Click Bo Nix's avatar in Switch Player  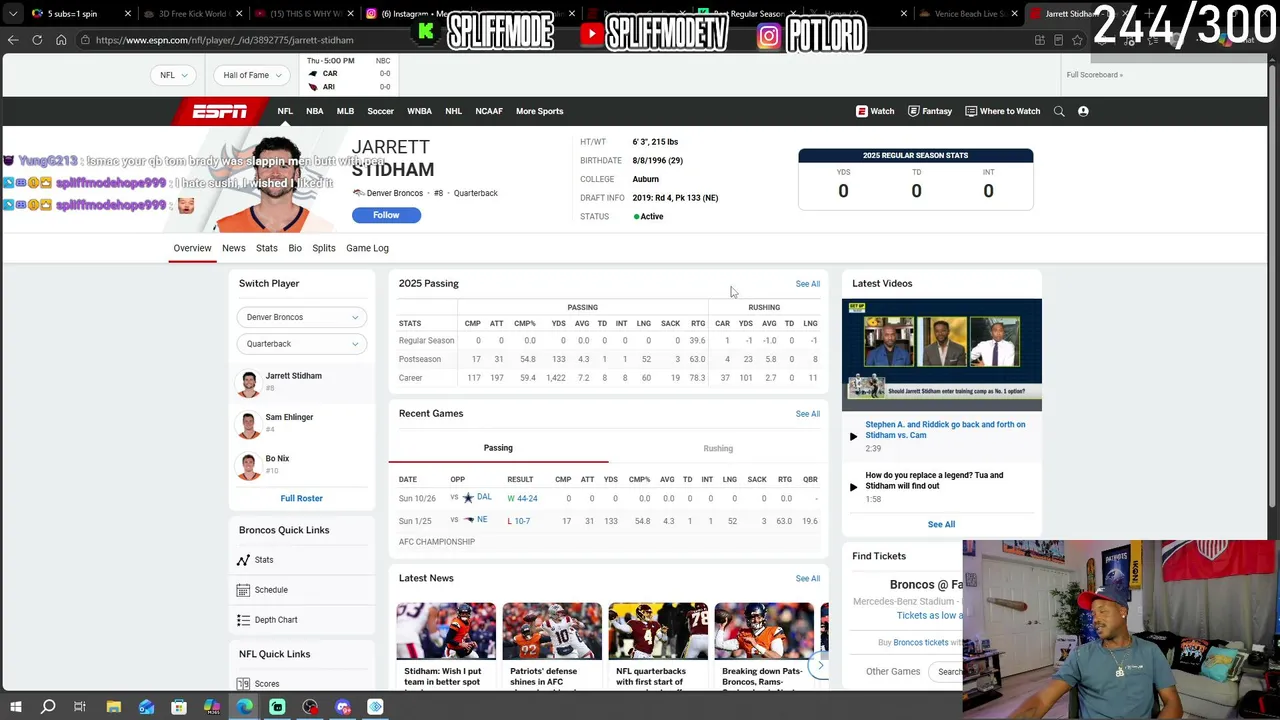249,465
